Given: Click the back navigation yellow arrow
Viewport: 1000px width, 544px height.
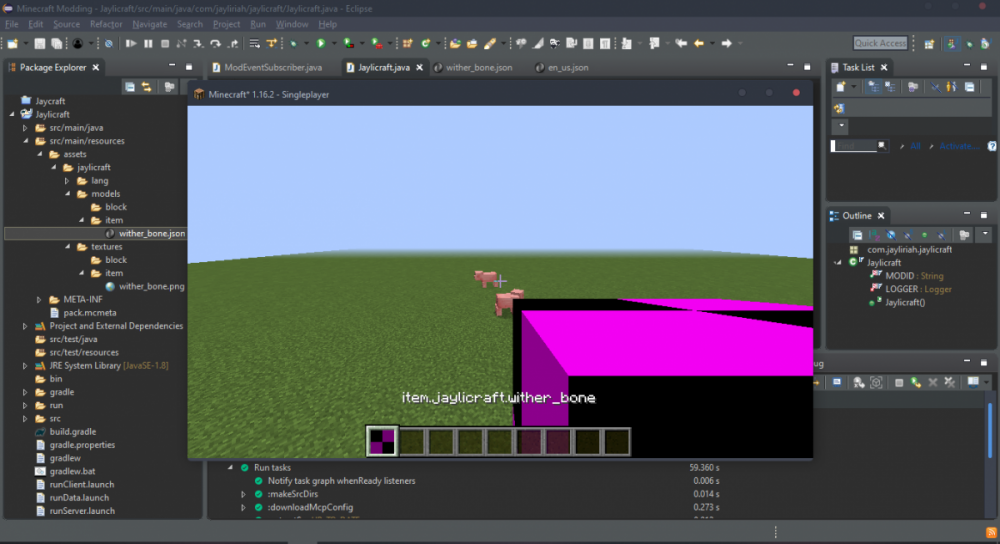Looking at the screenshot, I should 698,43.
